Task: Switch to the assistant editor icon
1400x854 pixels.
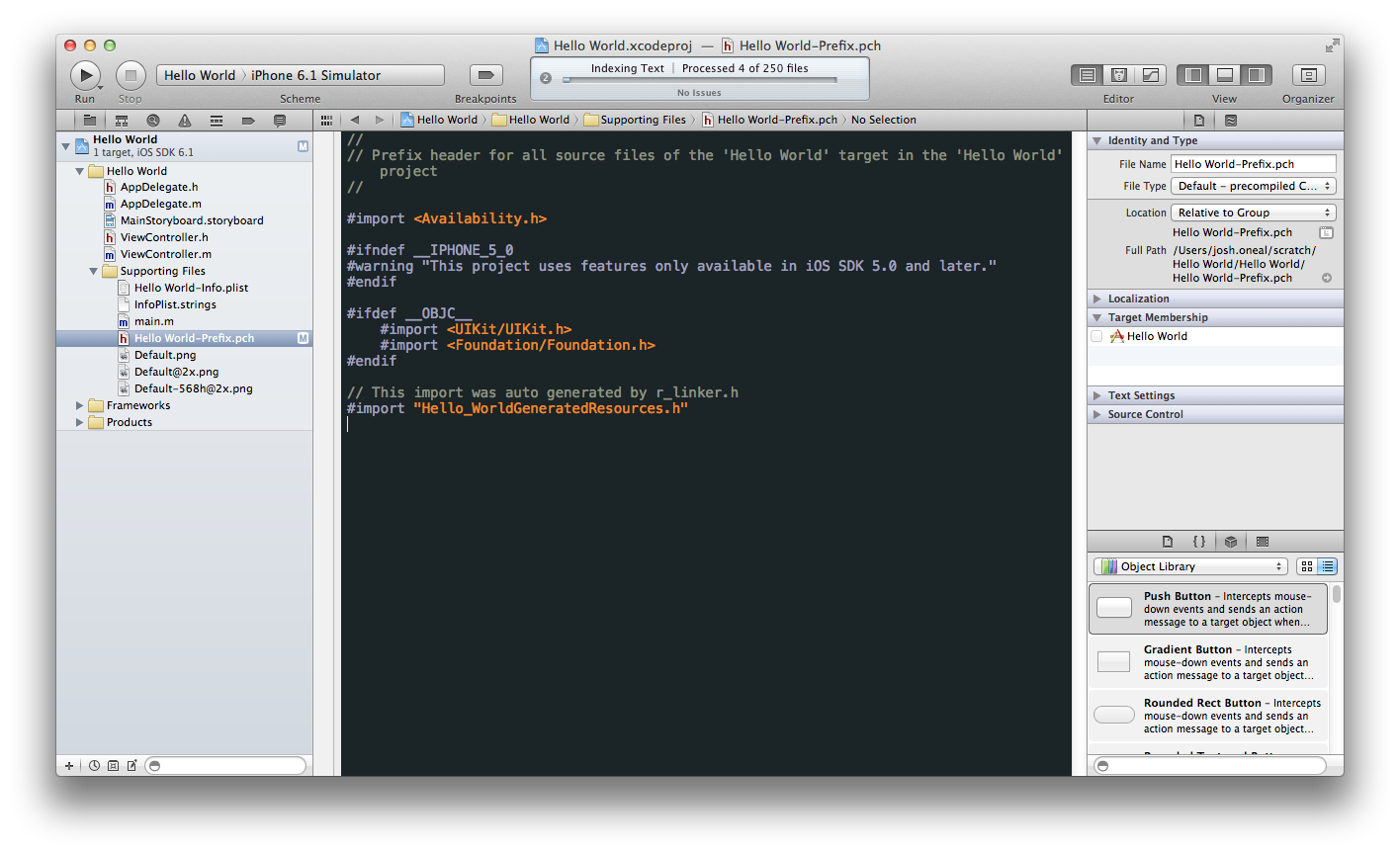Action: (1119, 75)
